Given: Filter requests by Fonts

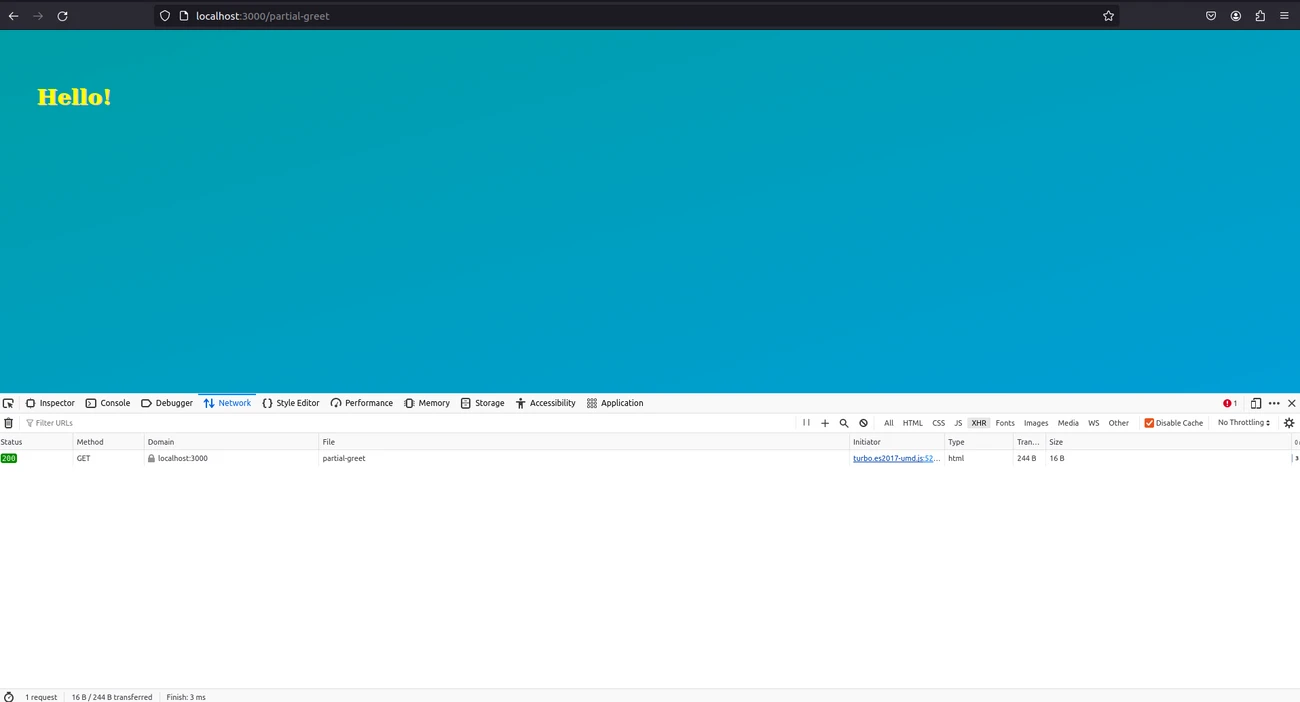Looking at the screenshot, I should 1005,423.
